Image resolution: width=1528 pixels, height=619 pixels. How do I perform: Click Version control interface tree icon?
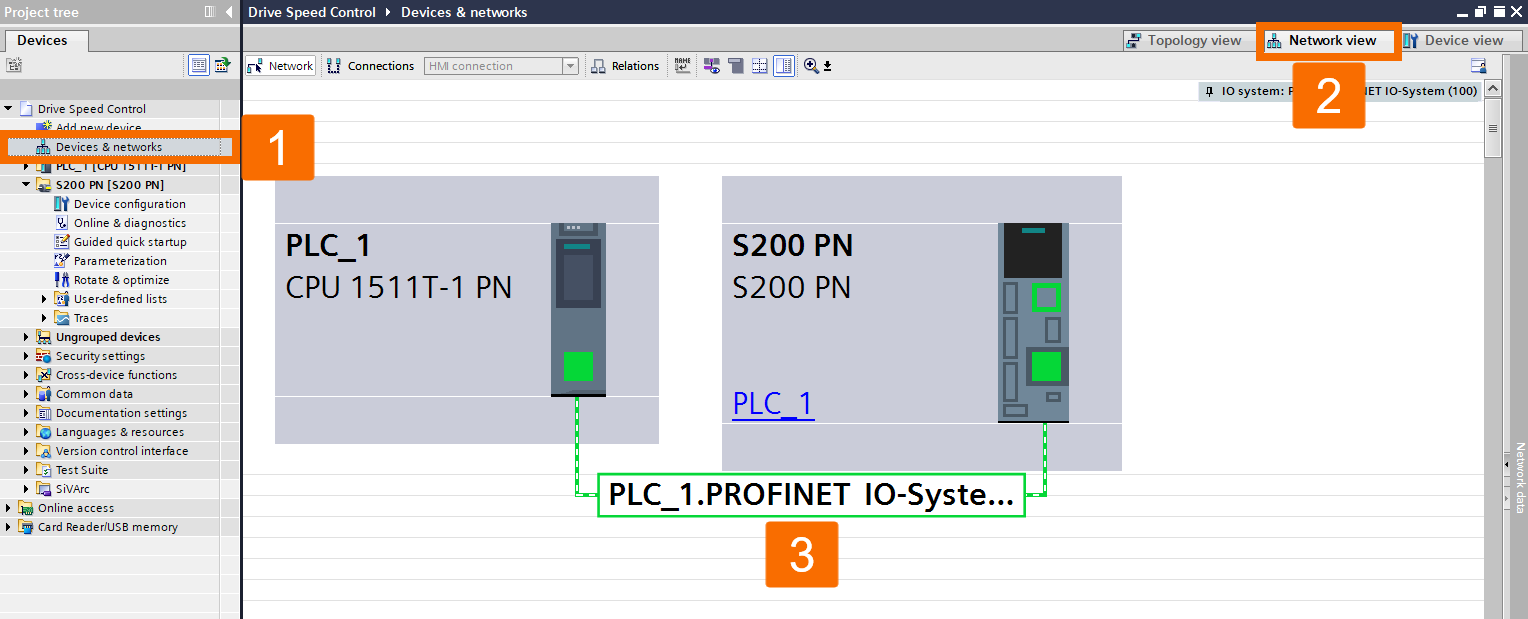[x=44, y=451]
